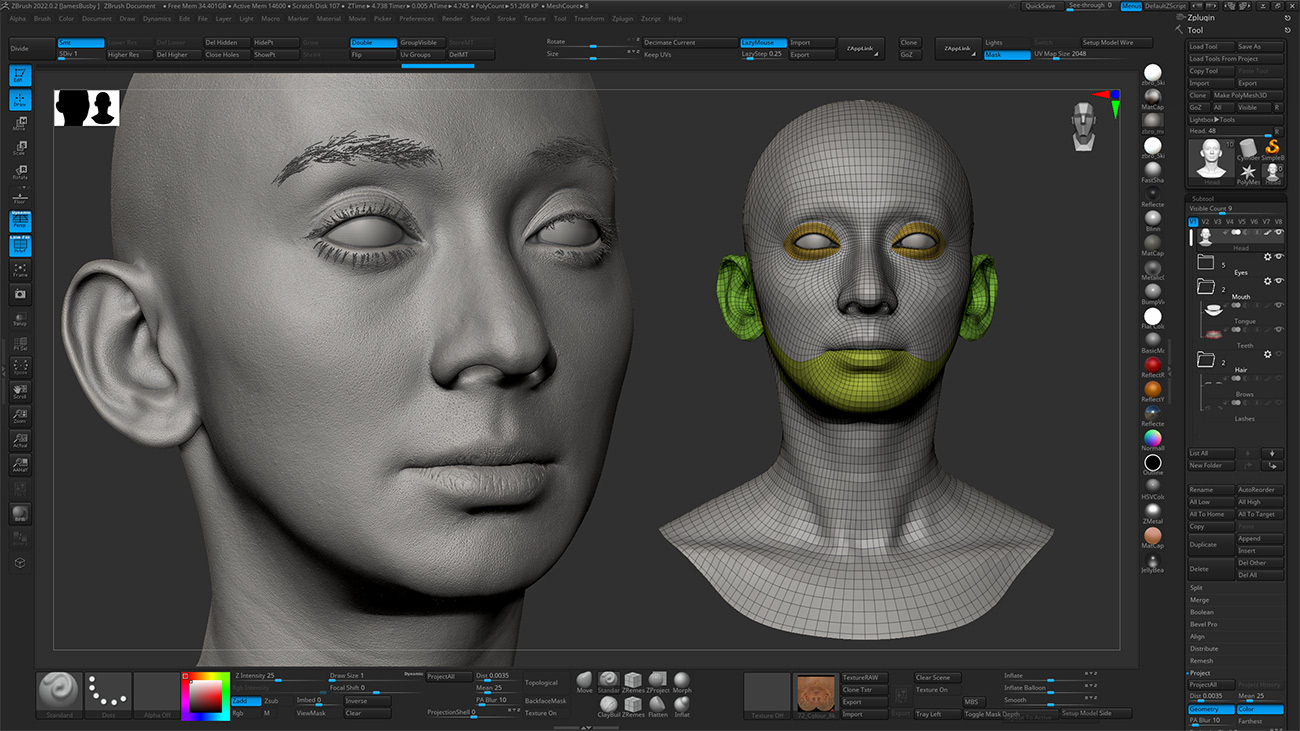The width and height of the screenshot is (1300, 731).
Task: Hide the Mouth subtool with its eye toggle
Action: 1280,282
